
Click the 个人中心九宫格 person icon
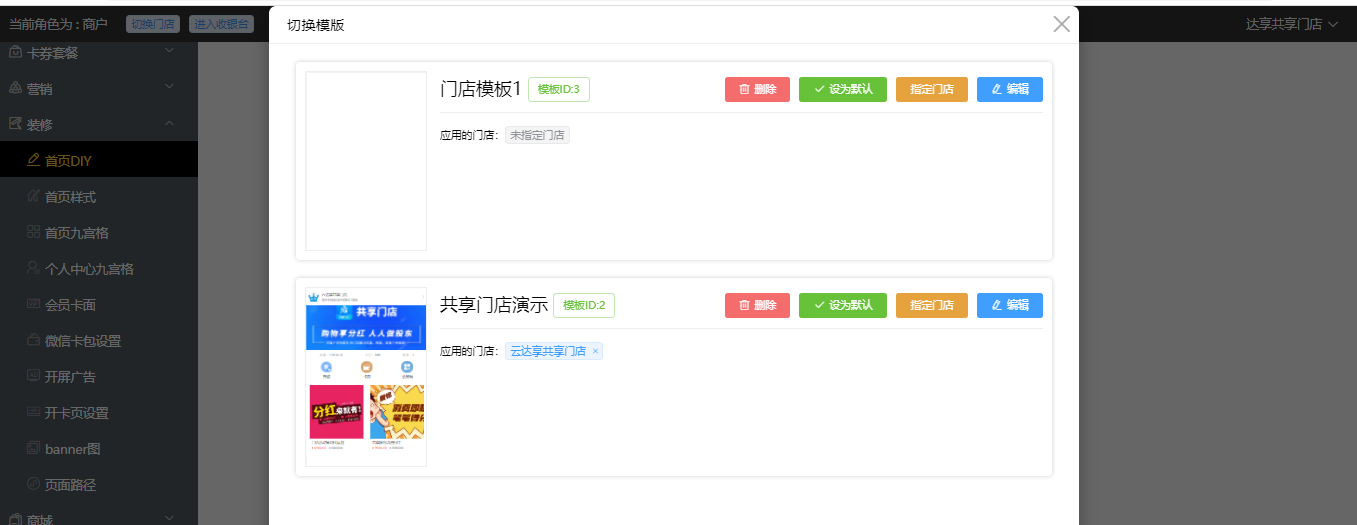(34, 268)
